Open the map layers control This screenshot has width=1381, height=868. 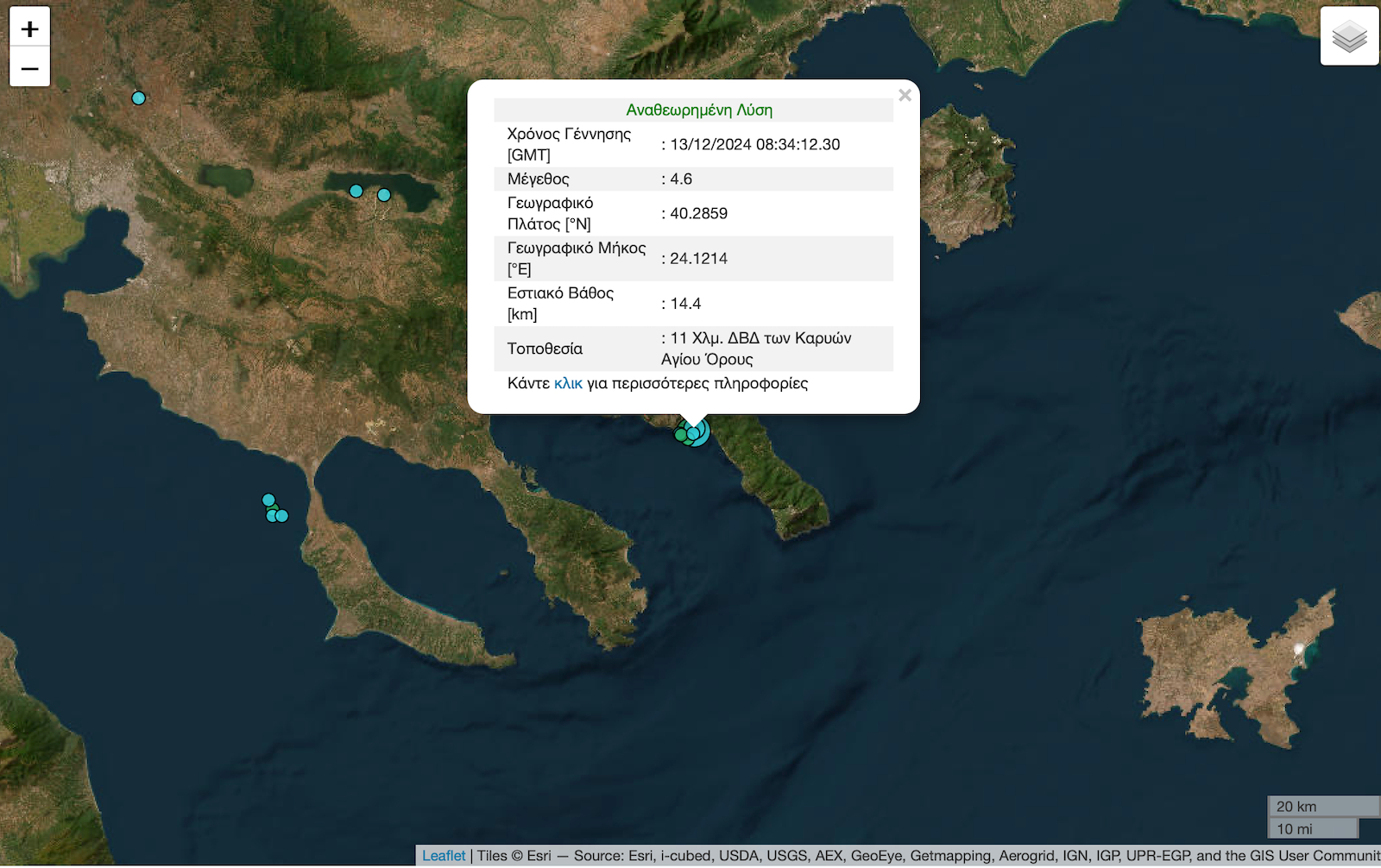[1349, 36]
